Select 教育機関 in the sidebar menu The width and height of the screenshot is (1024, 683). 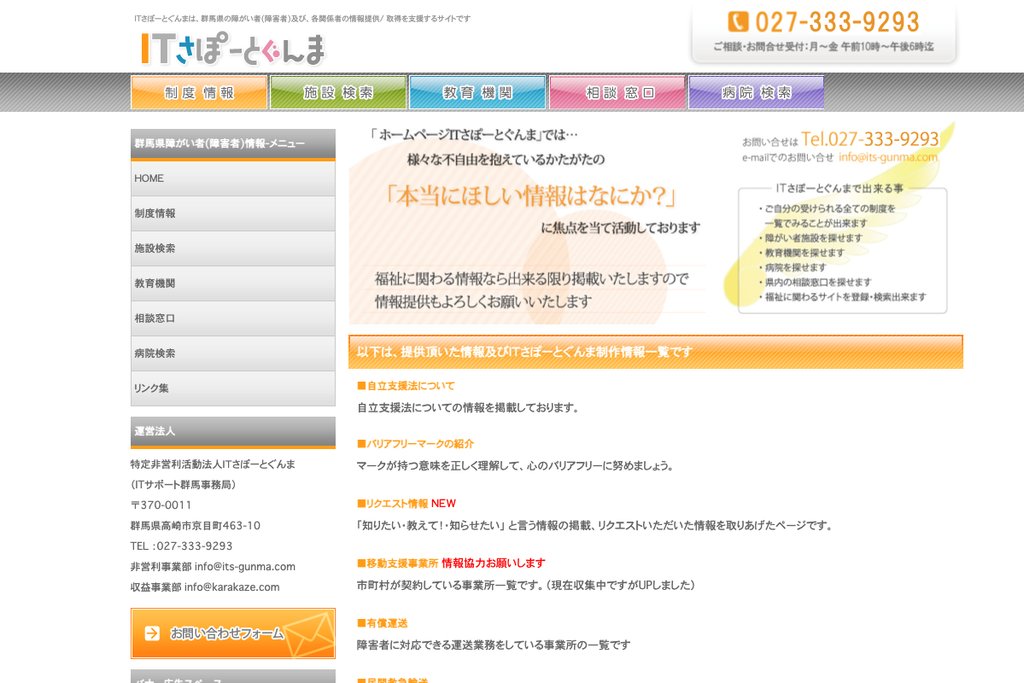233,283
